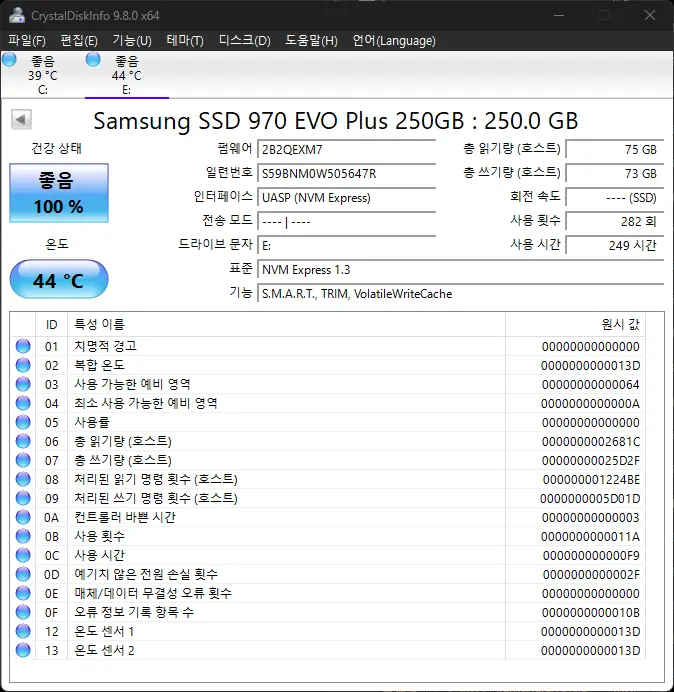Click the status circle for attribute 0E
Image resolution: width=674 pixels, height=692 pixels.
point(23,593)
